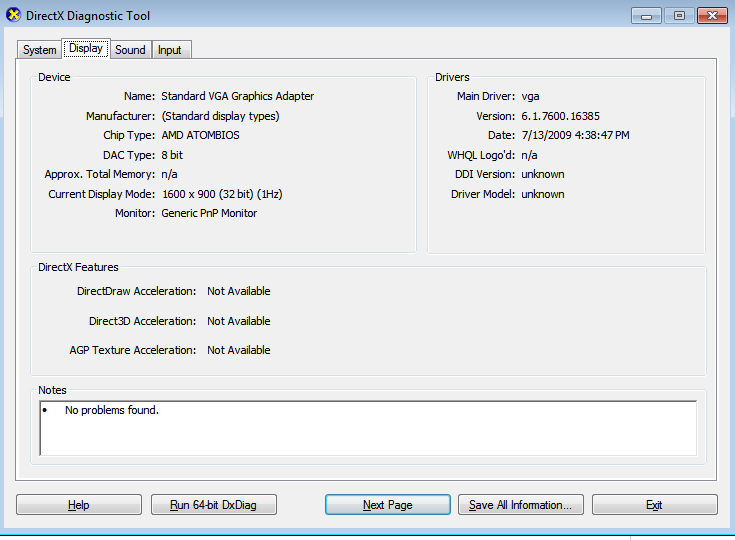This screenshot has width=735, height=540.
Task: Close the DirectX Diagnostic Tool window
Action: tap(712, 16)
